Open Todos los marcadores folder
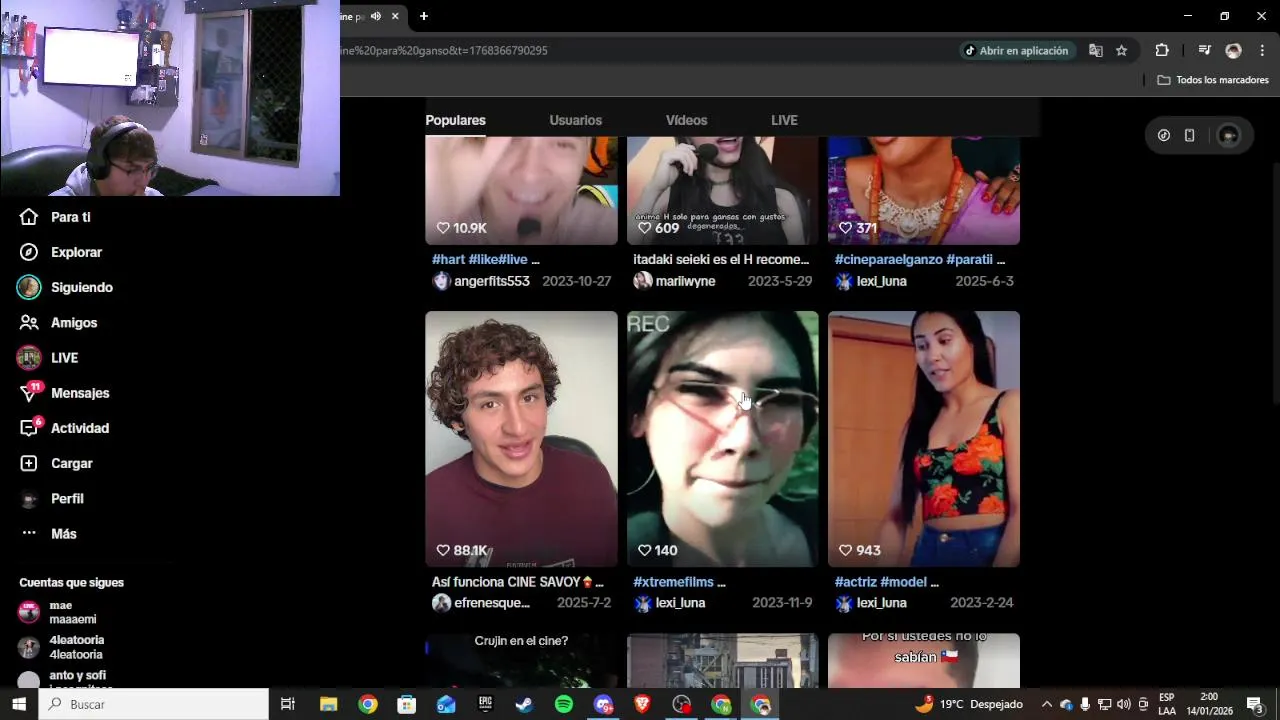 (x=1213, y=80)
